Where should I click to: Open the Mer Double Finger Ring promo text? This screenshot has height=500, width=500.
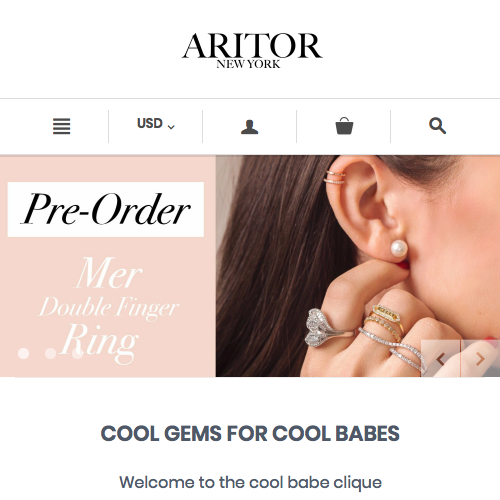(x=108, y=310)
